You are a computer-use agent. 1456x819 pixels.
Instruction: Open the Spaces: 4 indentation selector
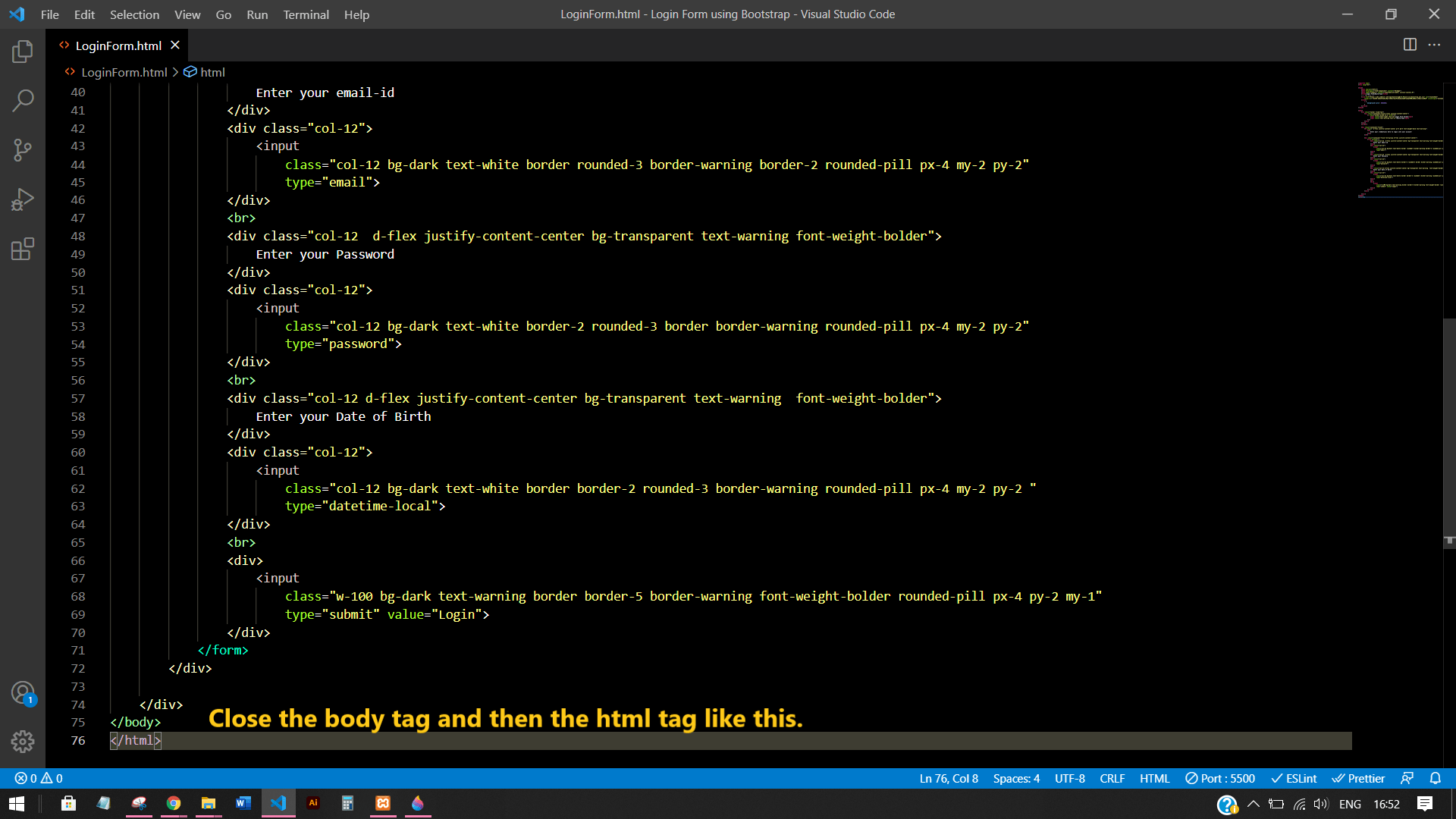1016,778
